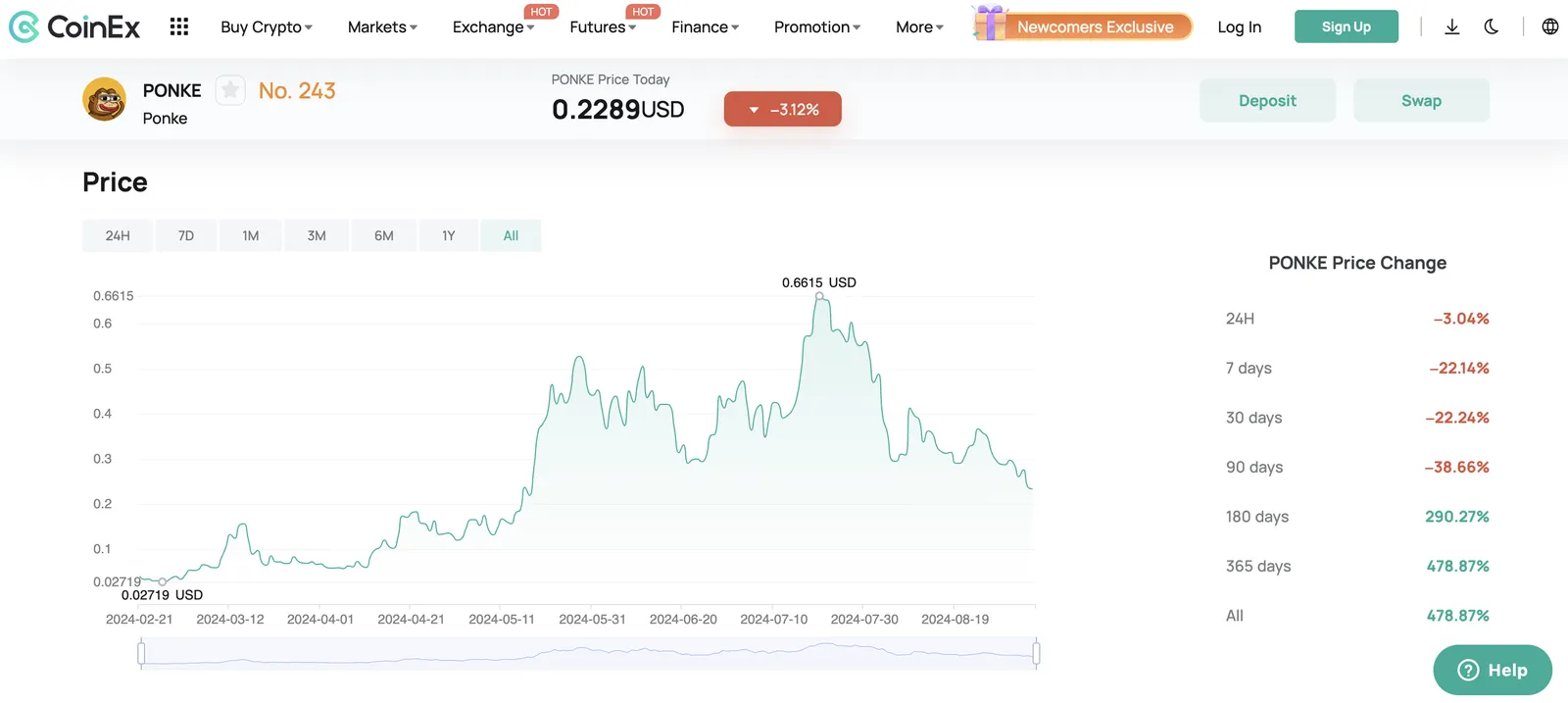Image resolution: width=1568 pixels, height=703 pixels.
Task: Click the Newcomers Exclusive gift banner
Action: pyautogui.click(x=1082, y=25)
